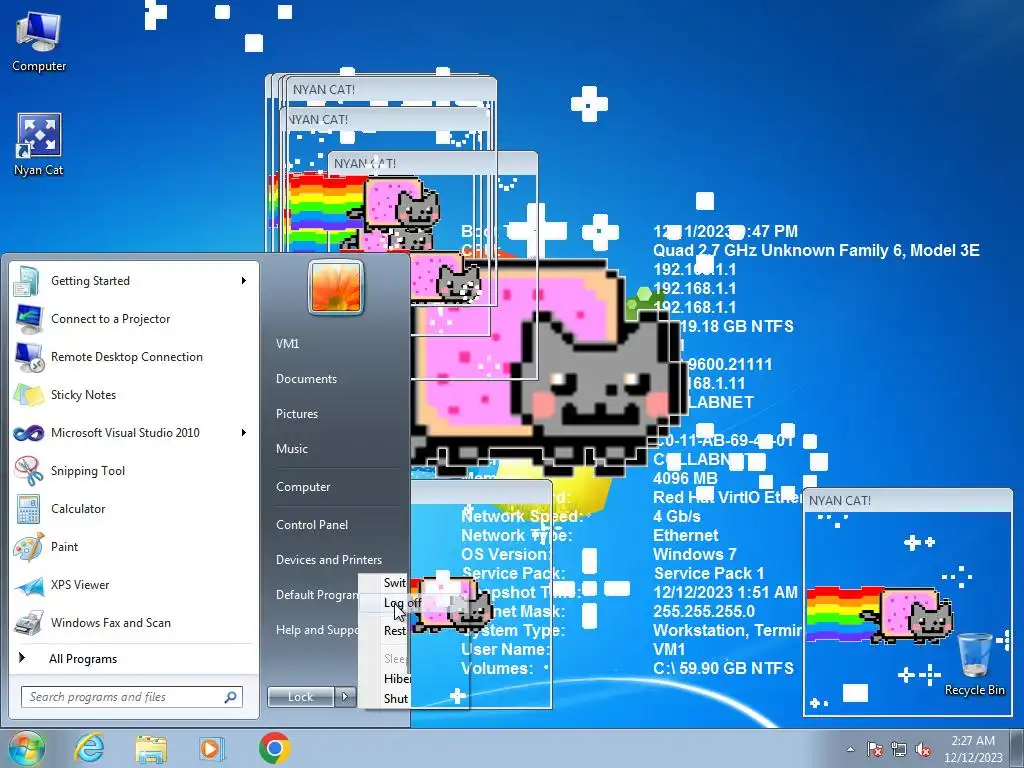Image resolution: width=1024 pixels, height=768 pixels.
Task: Open the Action Center flag icon
Action: tap(874, 749)
